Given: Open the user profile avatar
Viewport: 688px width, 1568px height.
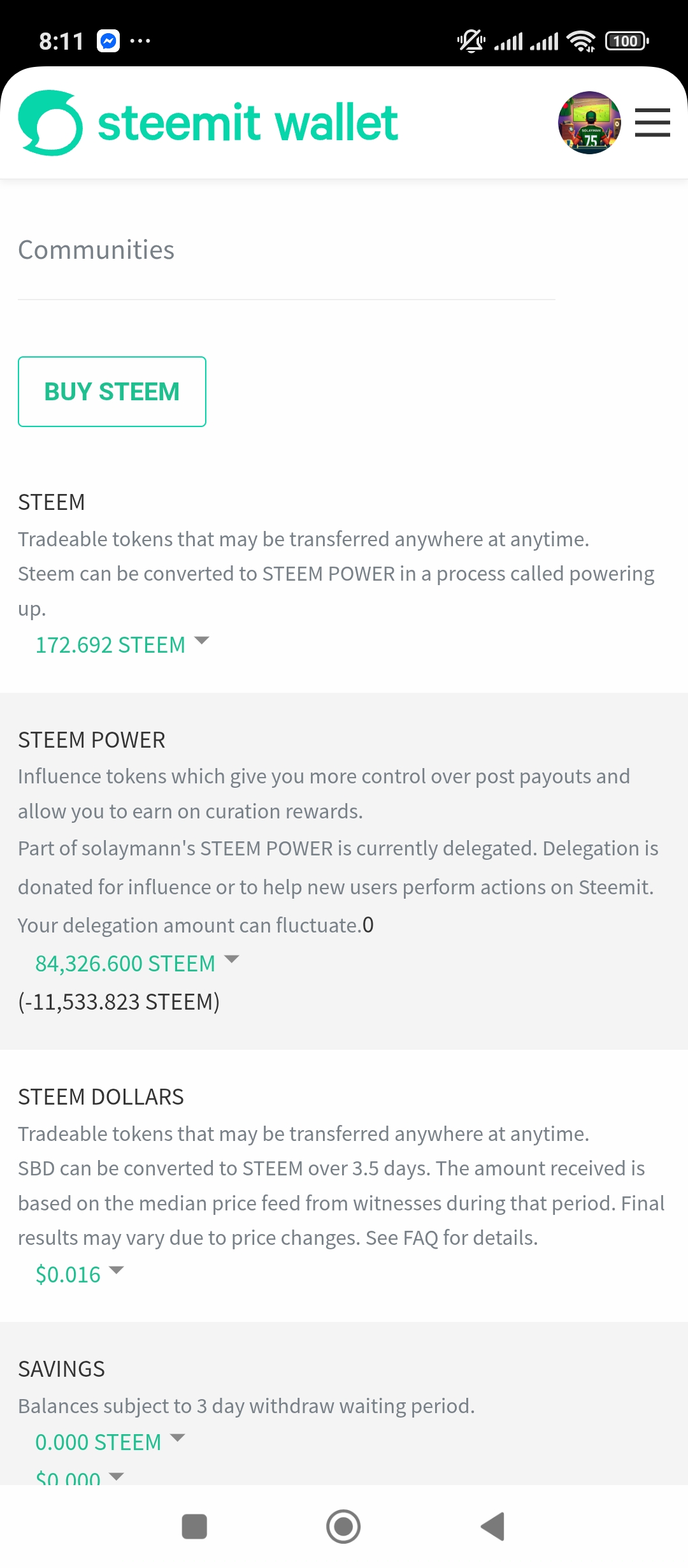Looking at the screenshot, I should point(589,122).
